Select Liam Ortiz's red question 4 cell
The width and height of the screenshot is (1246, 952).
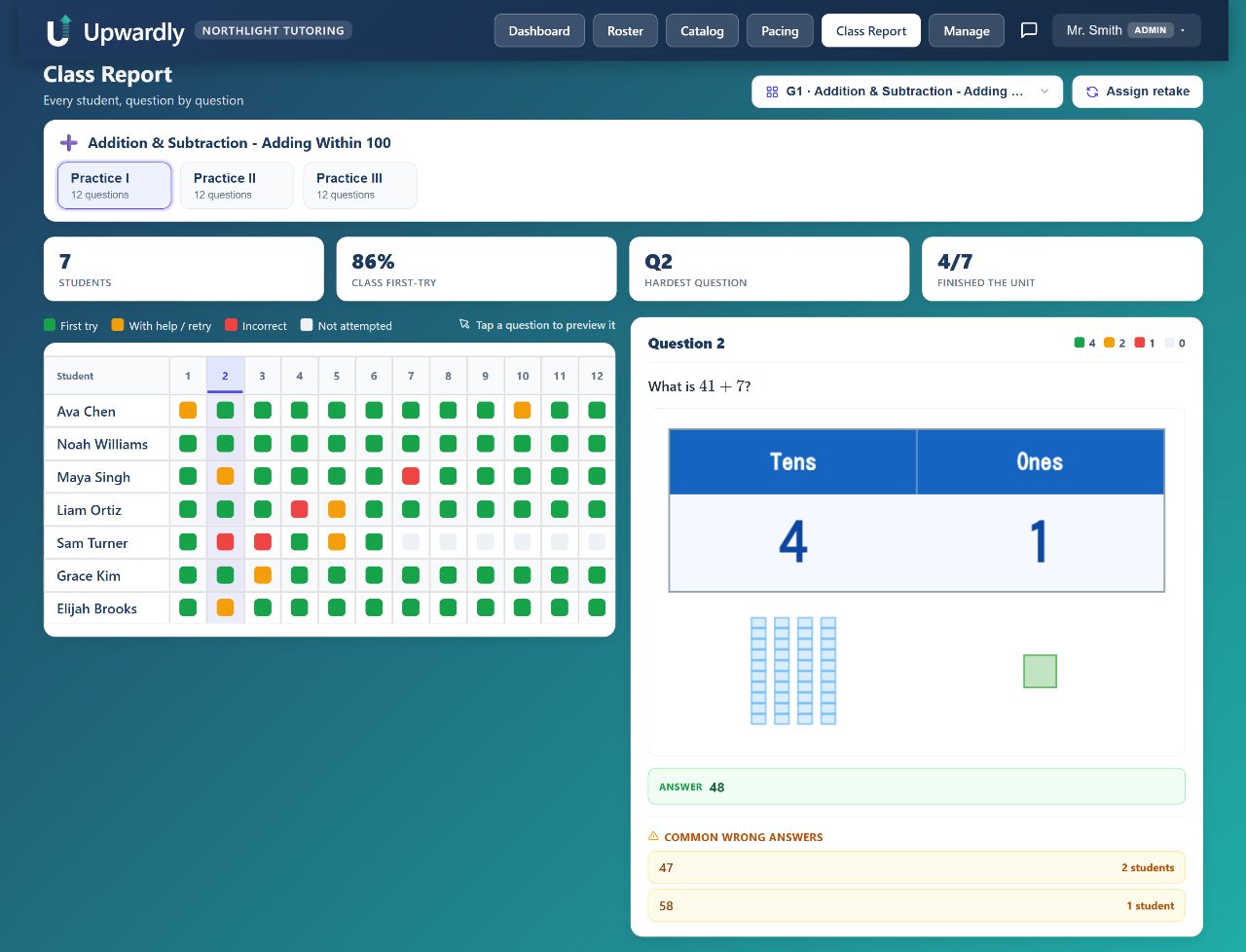coord(299,509)
